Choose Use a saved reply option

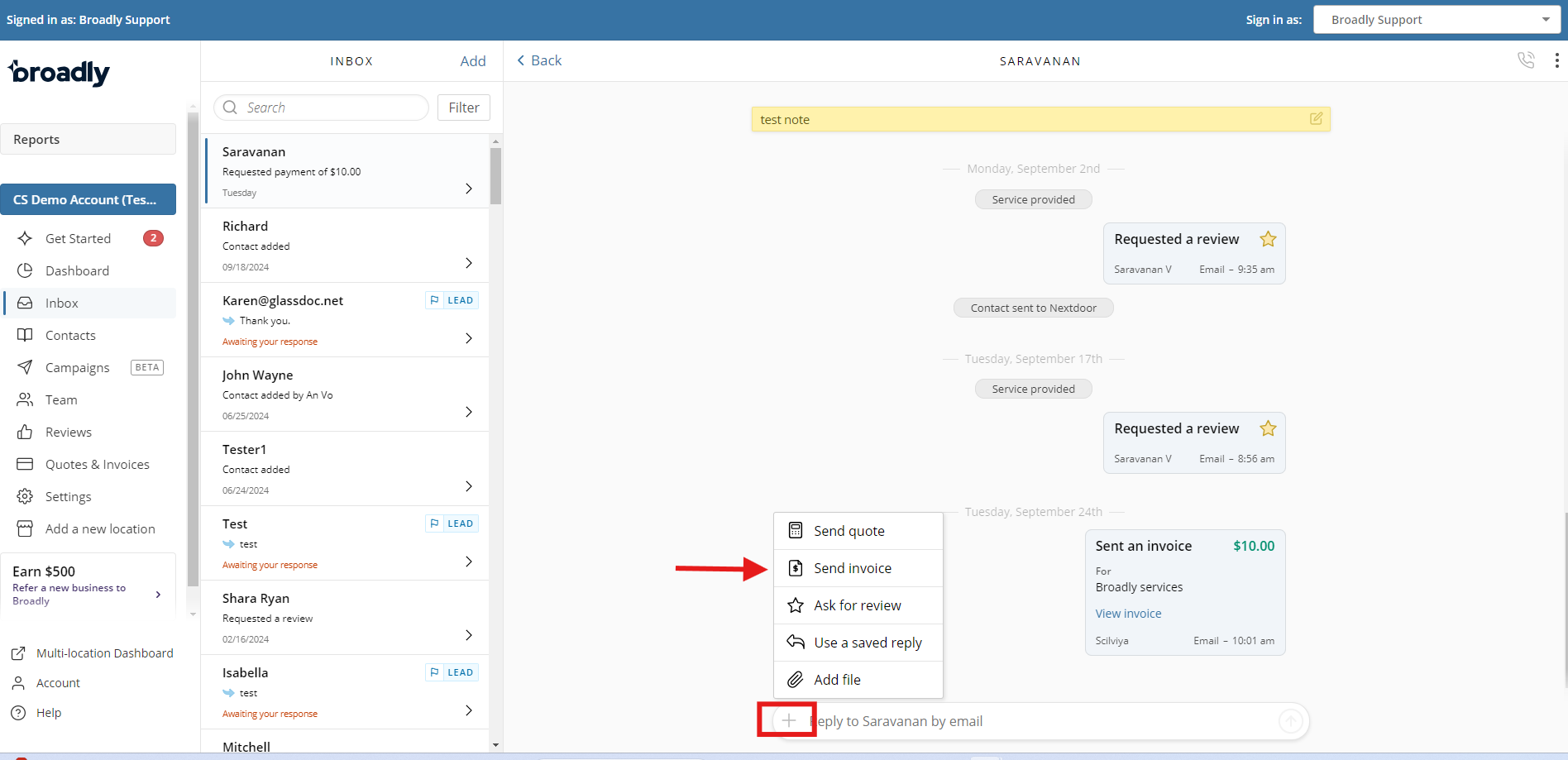pos(858,643)
